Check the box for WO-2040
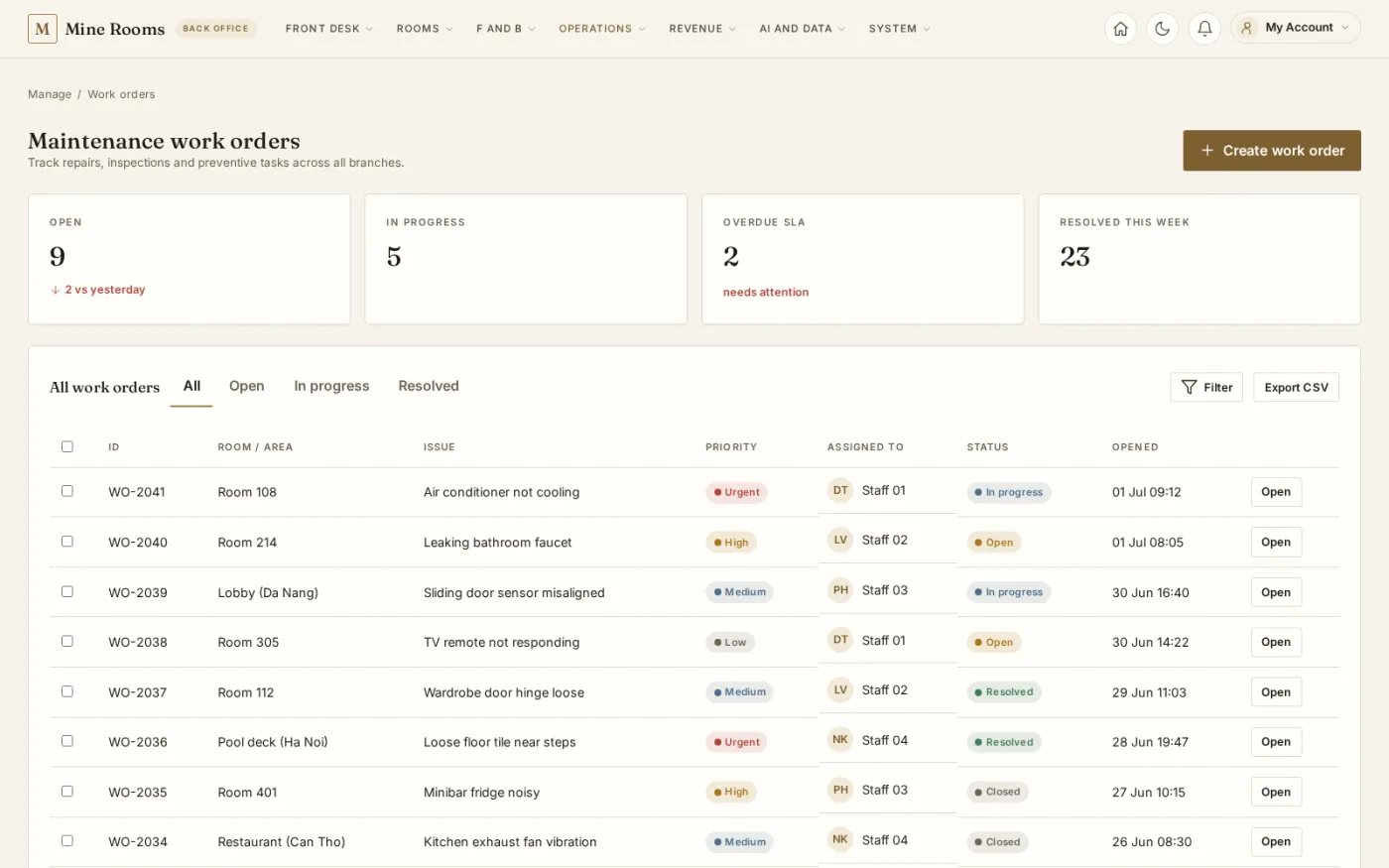 tap(67, 541)
